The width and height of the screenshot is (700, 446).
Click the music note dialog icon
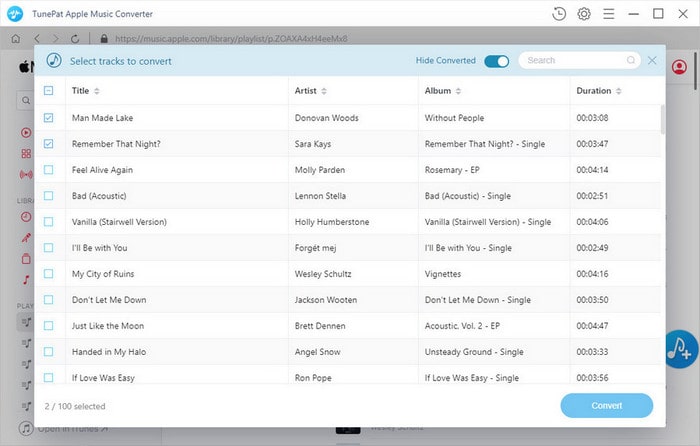54,60
